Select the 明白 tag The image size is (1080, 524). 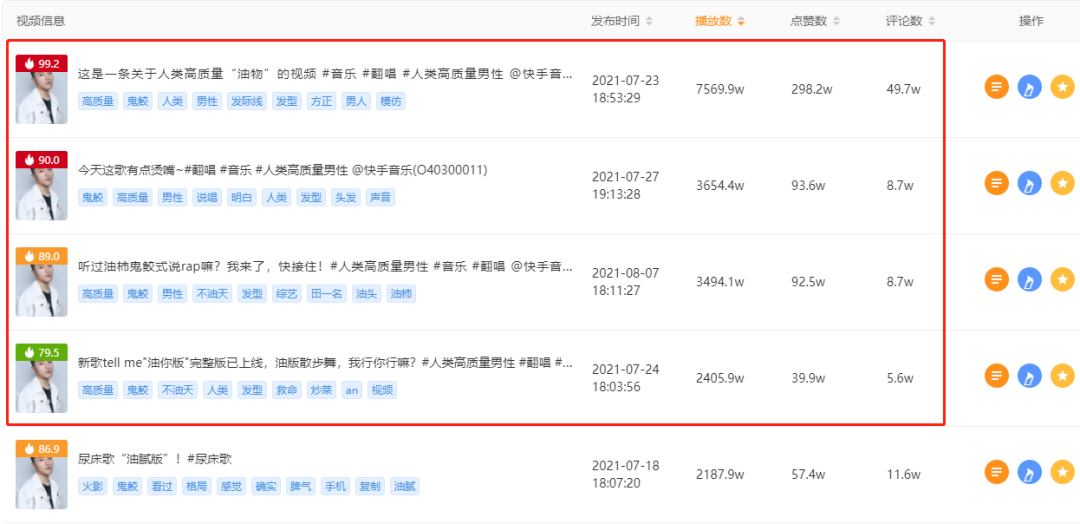pyautogui.click(x=242, y=198)
